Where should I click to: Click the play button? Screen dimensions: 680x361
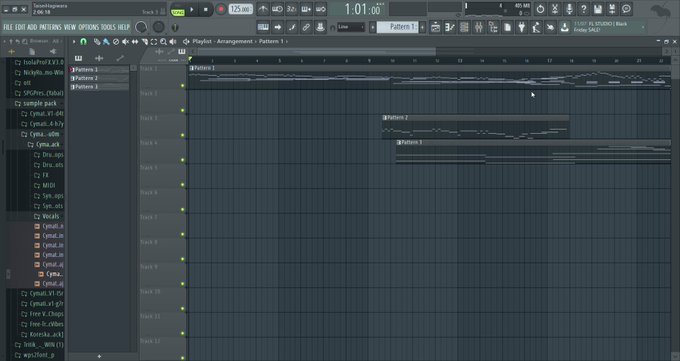pyautogui.click(x=192, y=9)
